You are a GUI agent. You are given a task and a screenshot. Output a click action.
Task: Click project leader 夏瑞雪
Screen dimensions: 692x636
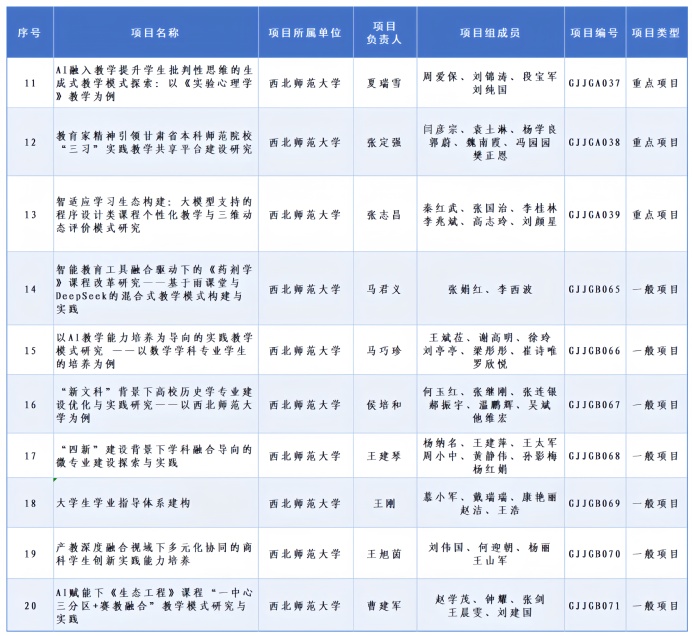383,81
